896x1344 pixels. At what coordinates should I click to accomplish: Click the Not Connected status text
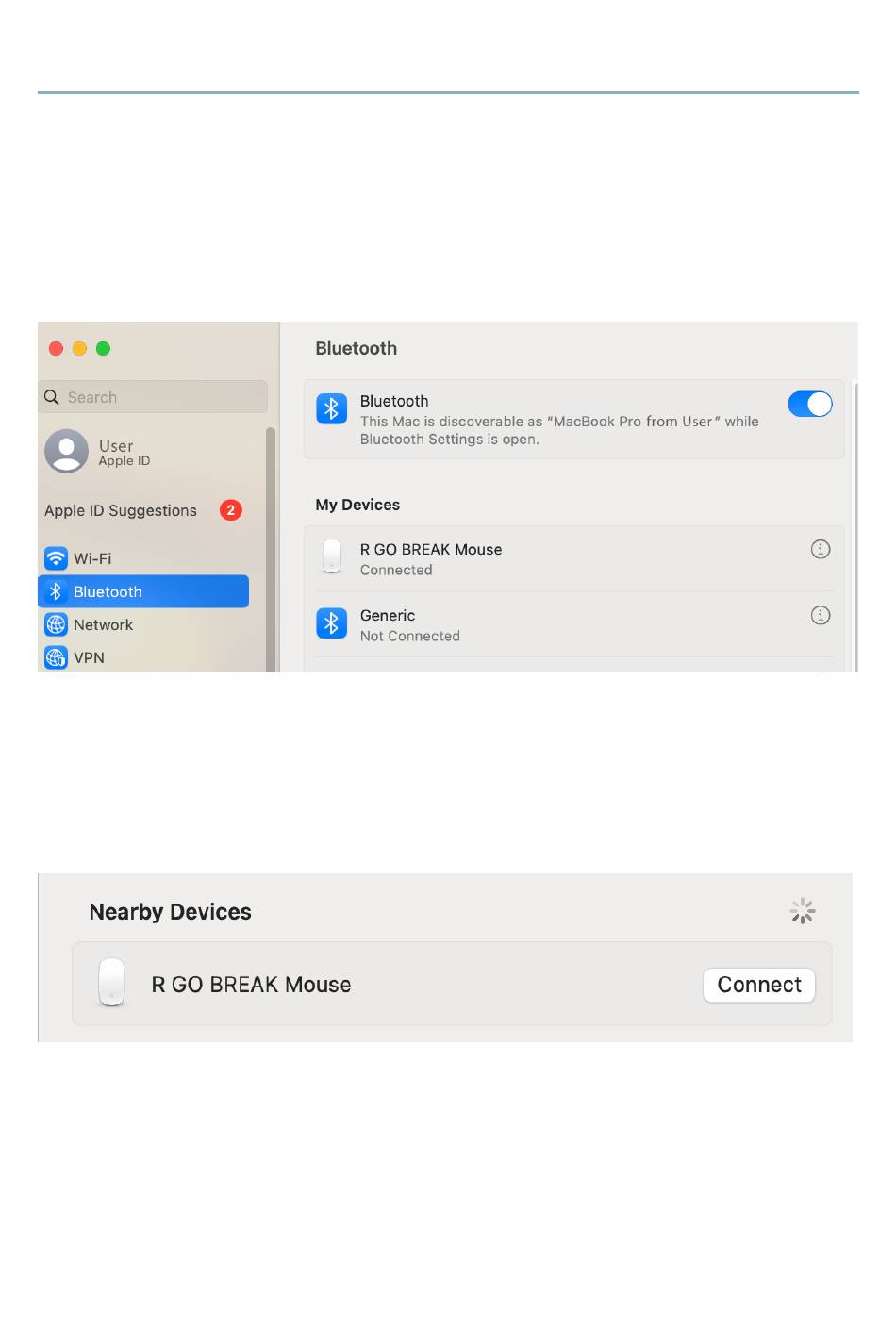click(410, 636)
